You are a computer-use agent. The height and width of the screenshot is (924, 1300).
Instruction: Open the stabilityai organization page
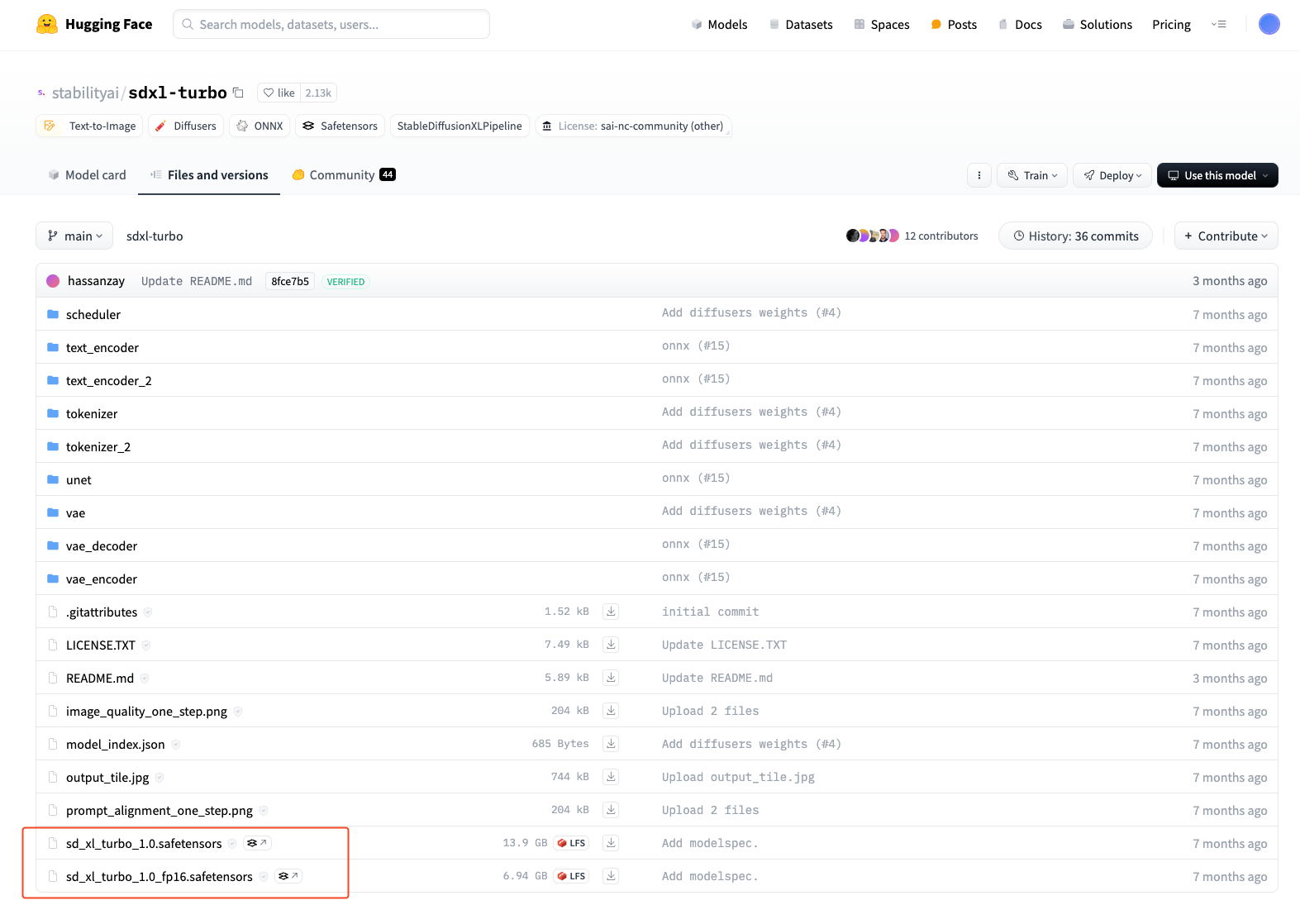click(85, 93)
